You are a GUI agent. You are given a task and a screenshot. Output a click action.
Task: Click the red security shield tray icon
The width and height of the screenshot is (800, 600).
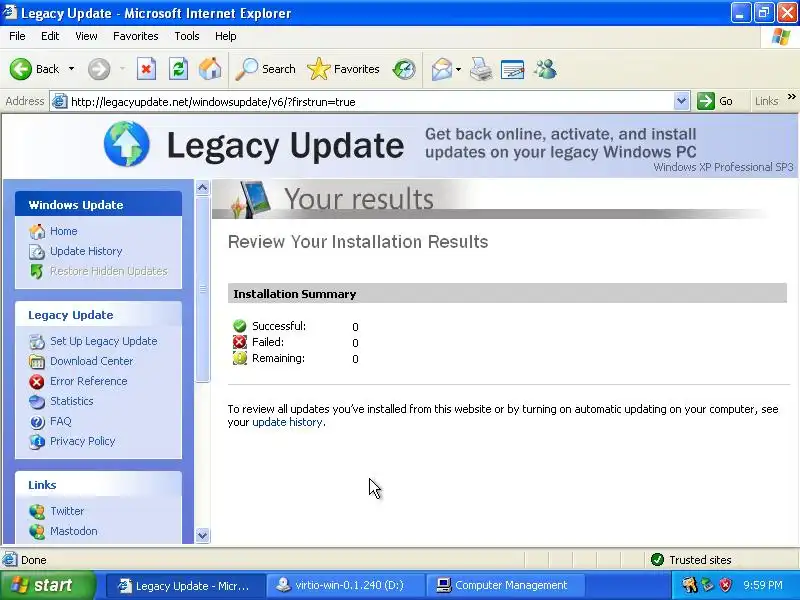pyautogui.click(x=725, y=585)
